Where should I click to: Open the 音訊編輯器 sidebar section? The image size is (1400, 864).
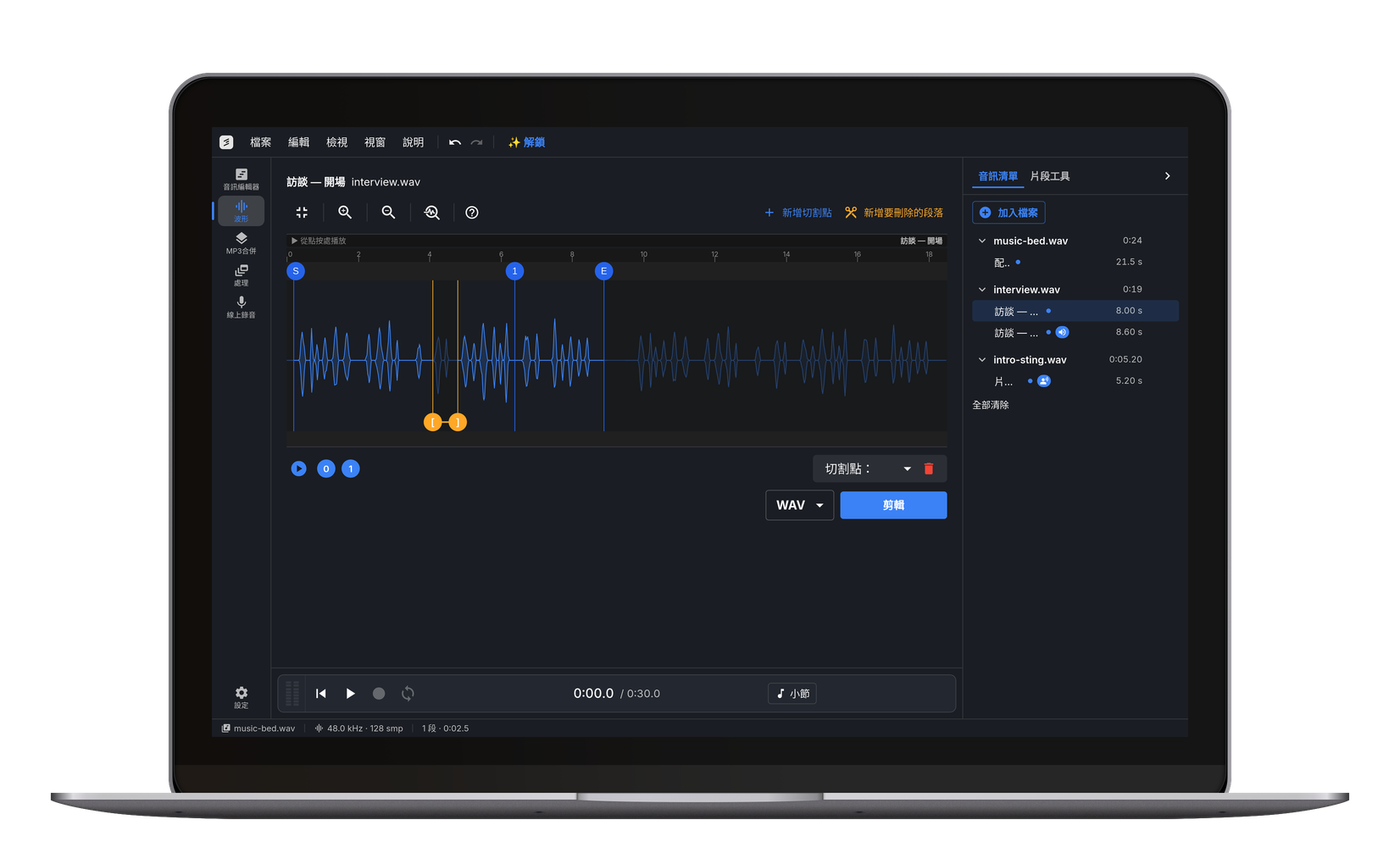pyautogui.click(x=241, y=179)
